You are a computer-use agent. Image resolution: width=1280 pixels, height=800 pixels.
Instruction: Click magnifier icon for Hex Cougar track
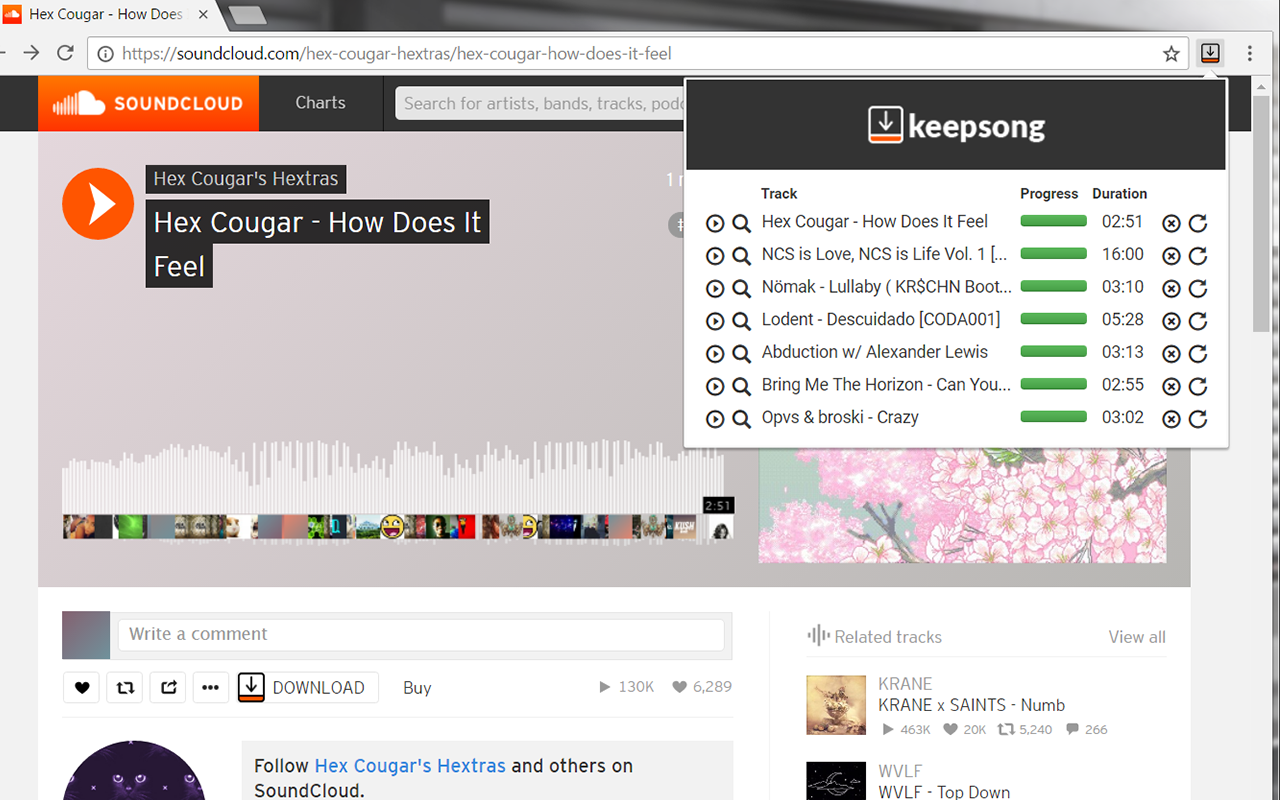[x=741, y=224]
